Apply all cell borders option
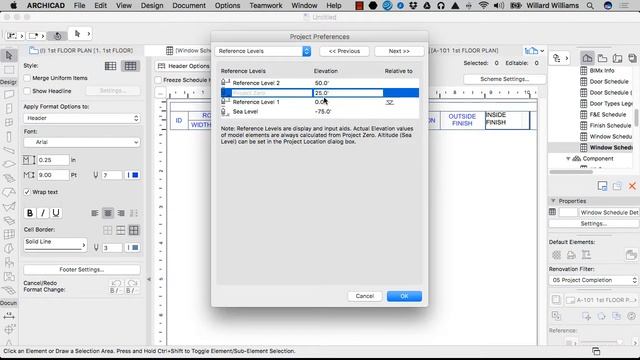The width and height of the screenshot is (640, 360). coord(133,230)
